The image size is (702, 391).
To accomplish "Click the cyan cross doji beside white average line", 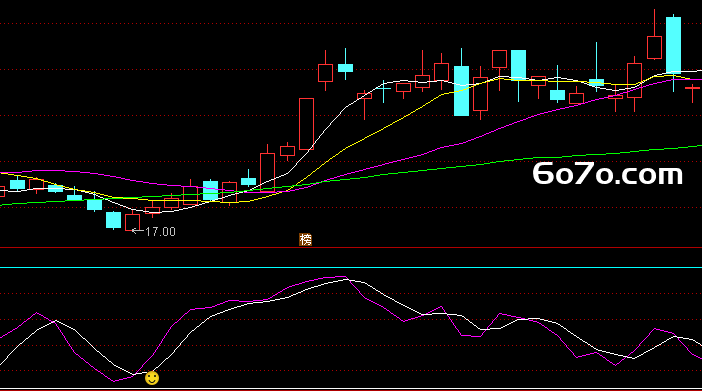I will (383, 89).
